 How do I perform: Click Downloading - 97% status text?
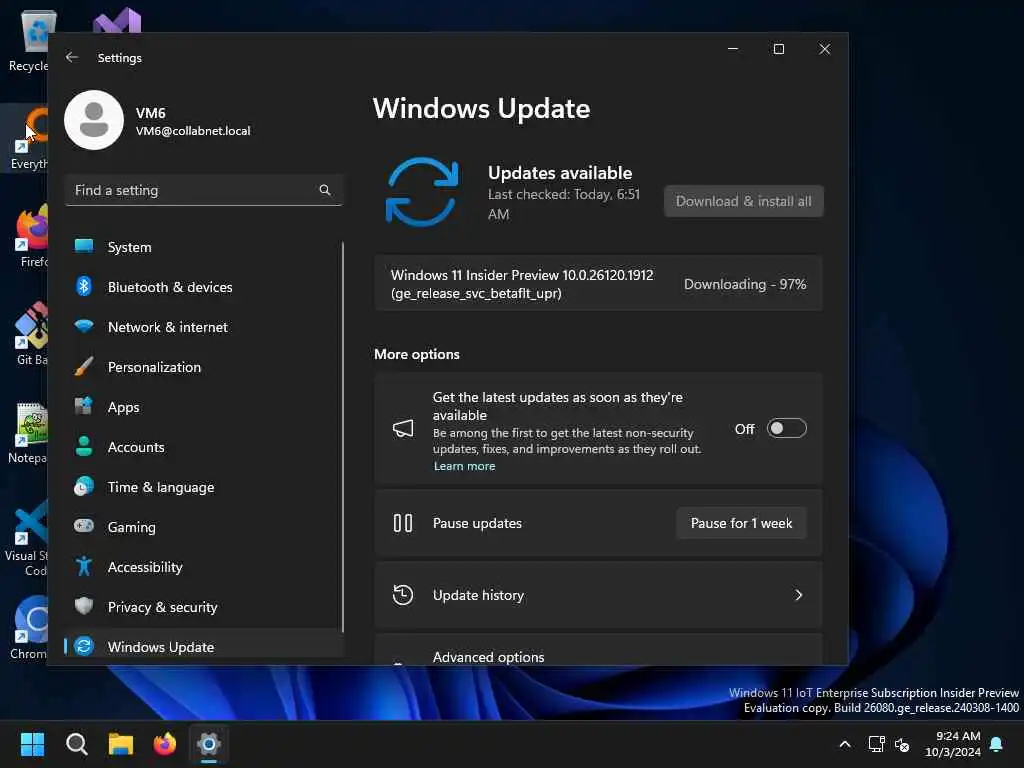[744, 284]
